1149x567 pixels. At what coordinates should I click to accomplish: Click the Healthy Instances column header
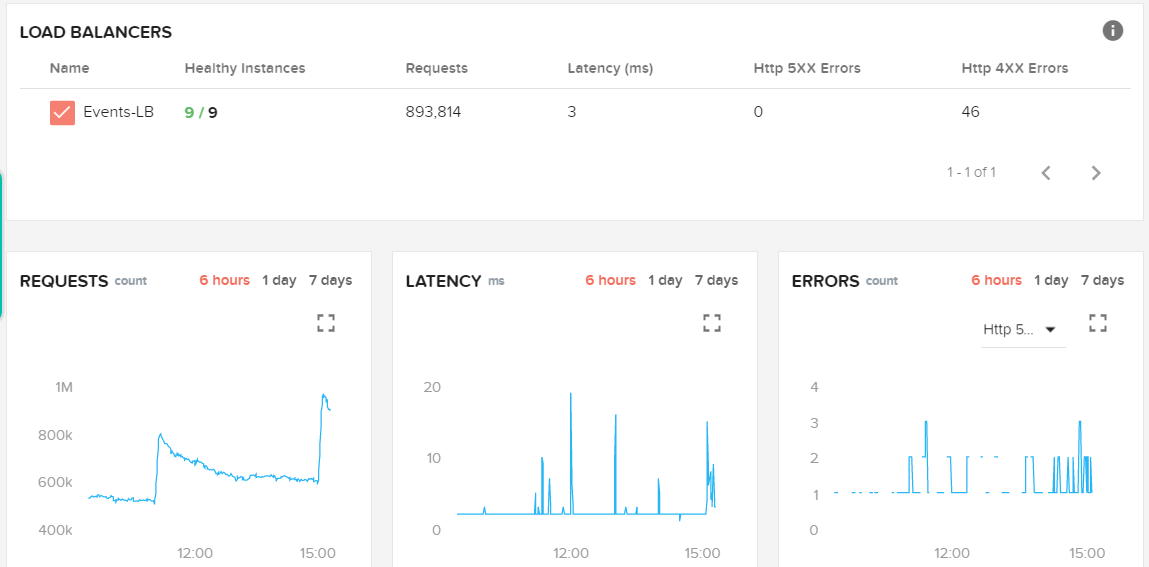245,68
